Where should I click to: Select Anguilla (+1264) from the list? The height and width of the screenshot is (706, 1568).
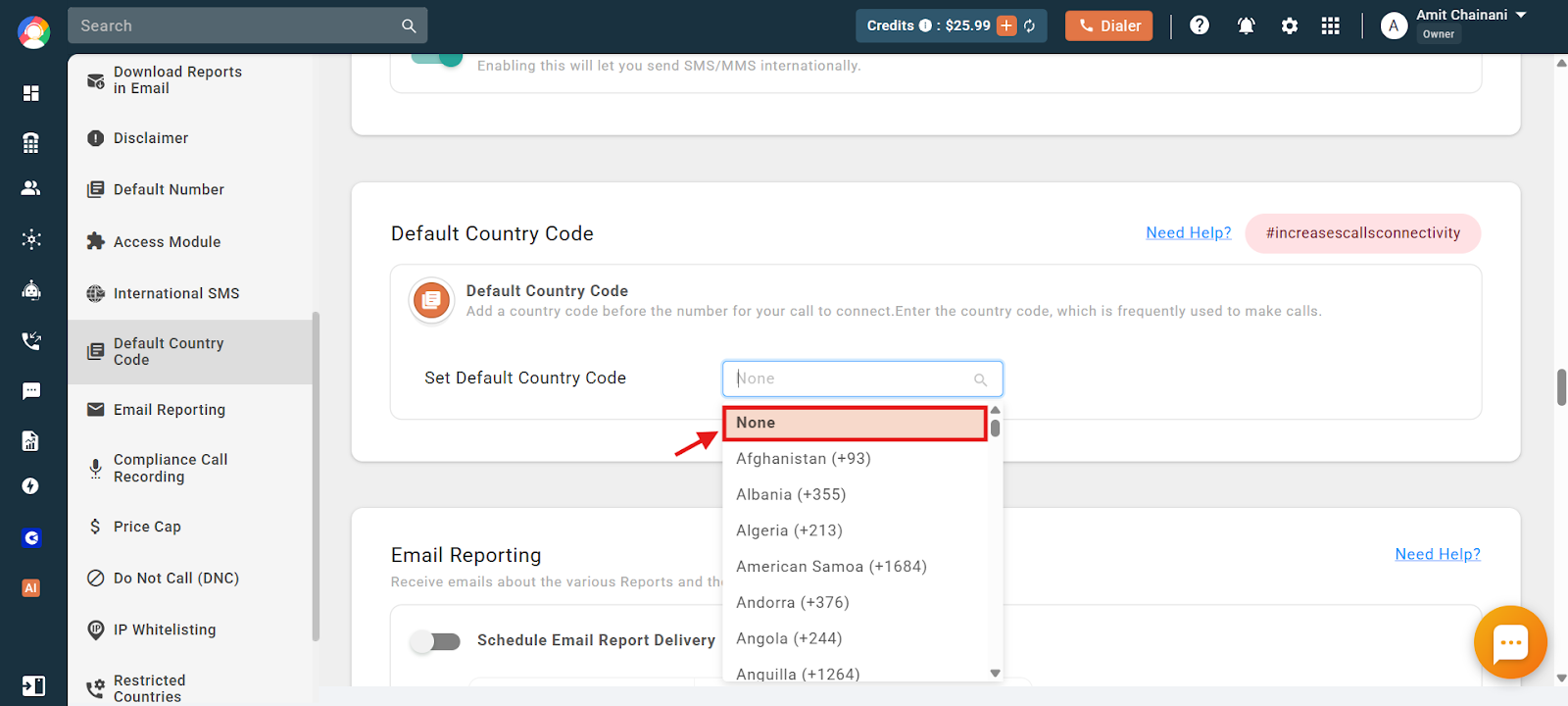pos(855,674)
